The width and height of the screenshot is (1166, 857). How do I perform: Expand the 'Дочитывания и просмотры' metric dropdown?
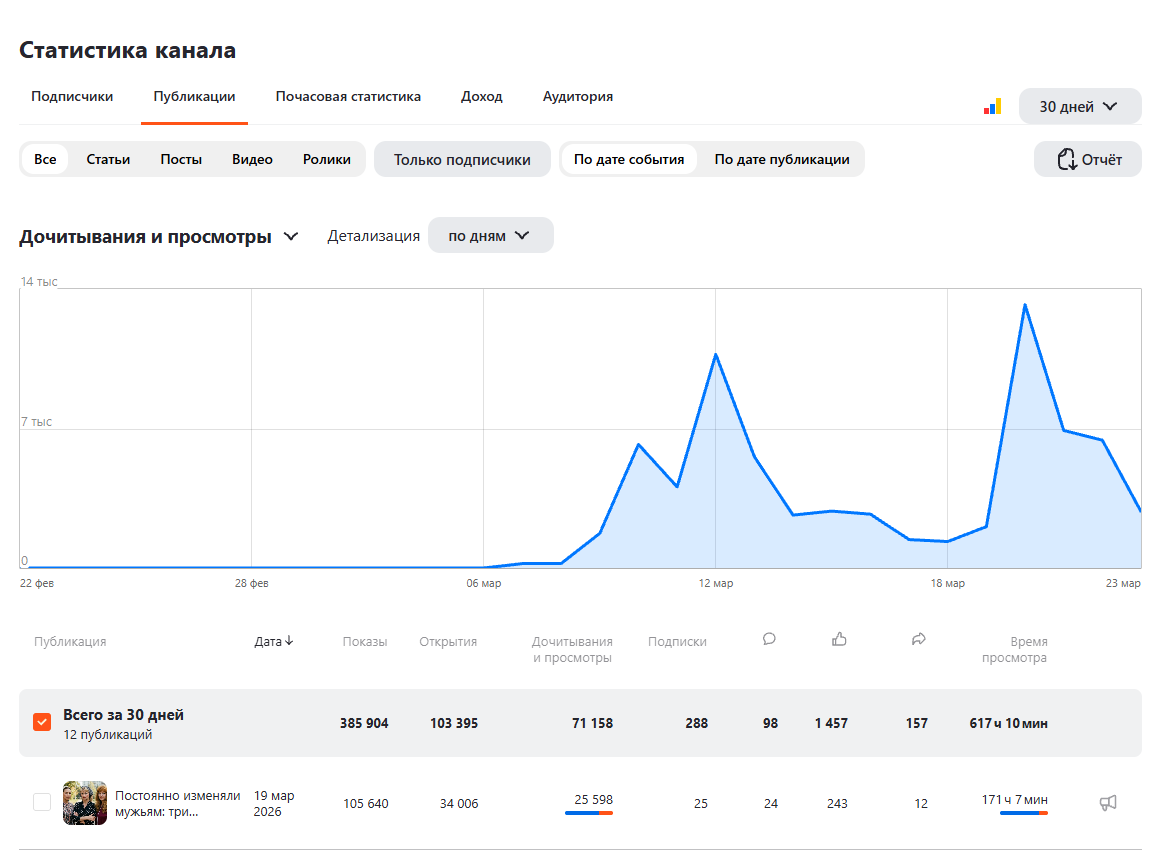pos(291,237)
